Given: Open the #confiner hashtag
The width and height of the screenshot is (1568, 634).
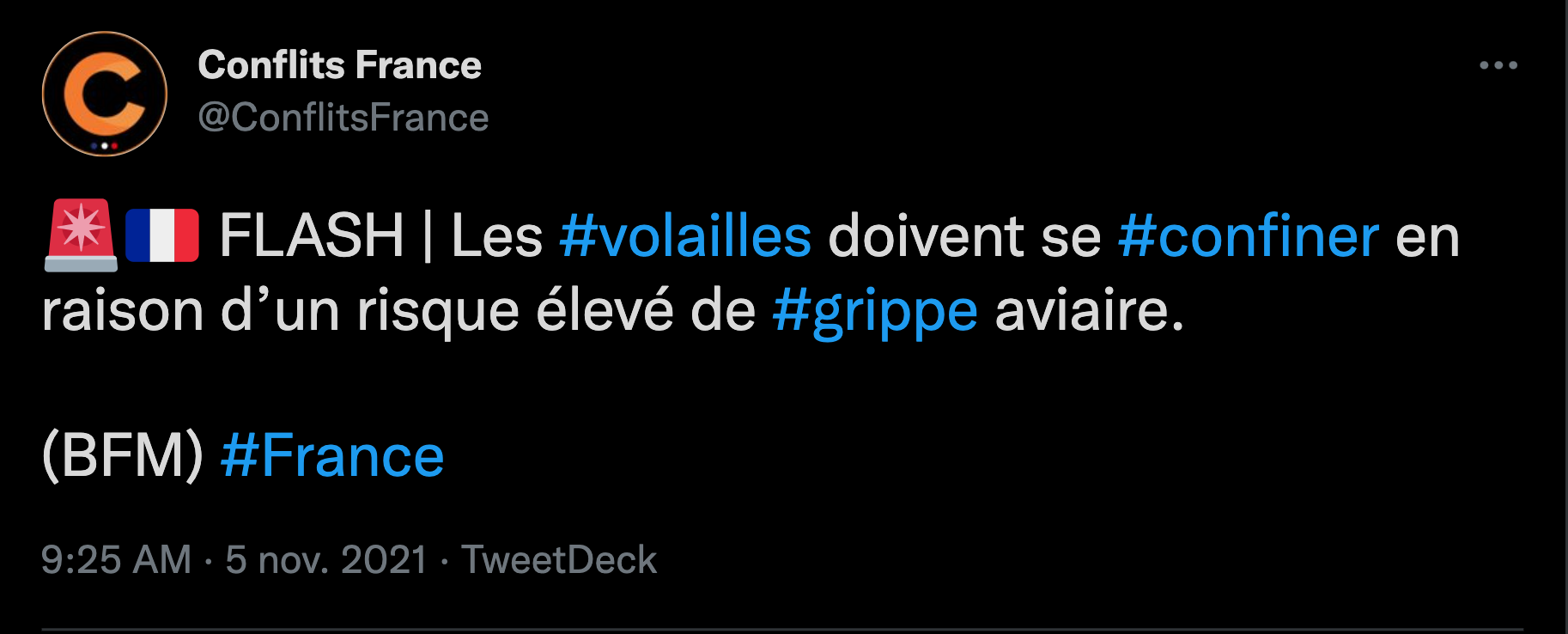Looking at the screenshot, I should tap(1249, 236).
